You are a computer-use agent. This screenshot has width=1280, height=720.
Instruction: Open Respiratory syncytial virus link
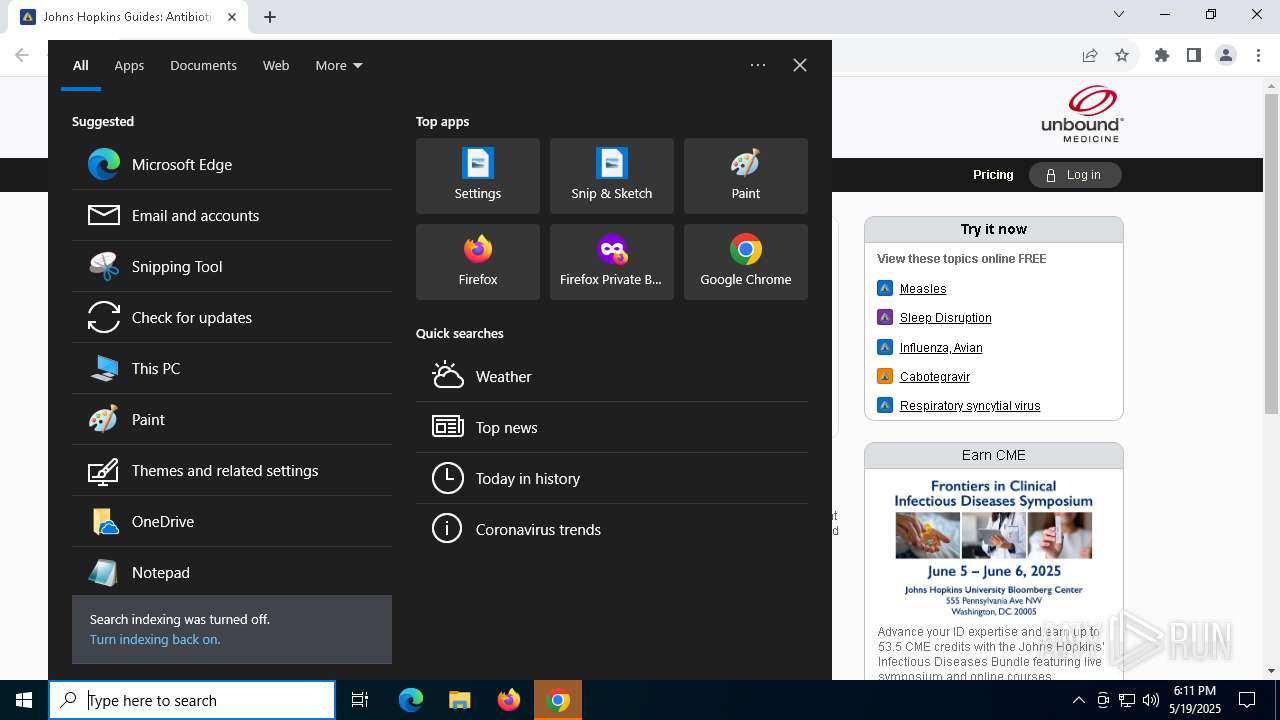[970, 405]
